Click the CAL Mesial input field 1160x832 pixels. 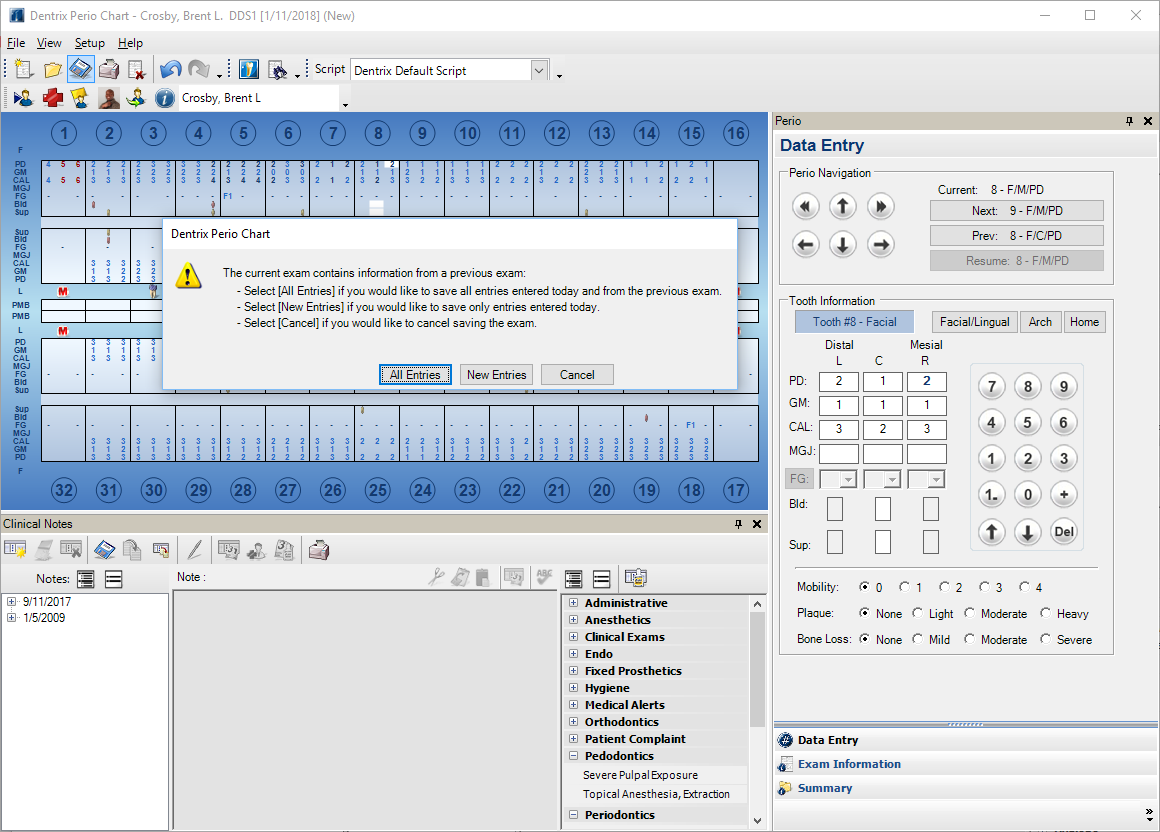[x=926, y=429]
